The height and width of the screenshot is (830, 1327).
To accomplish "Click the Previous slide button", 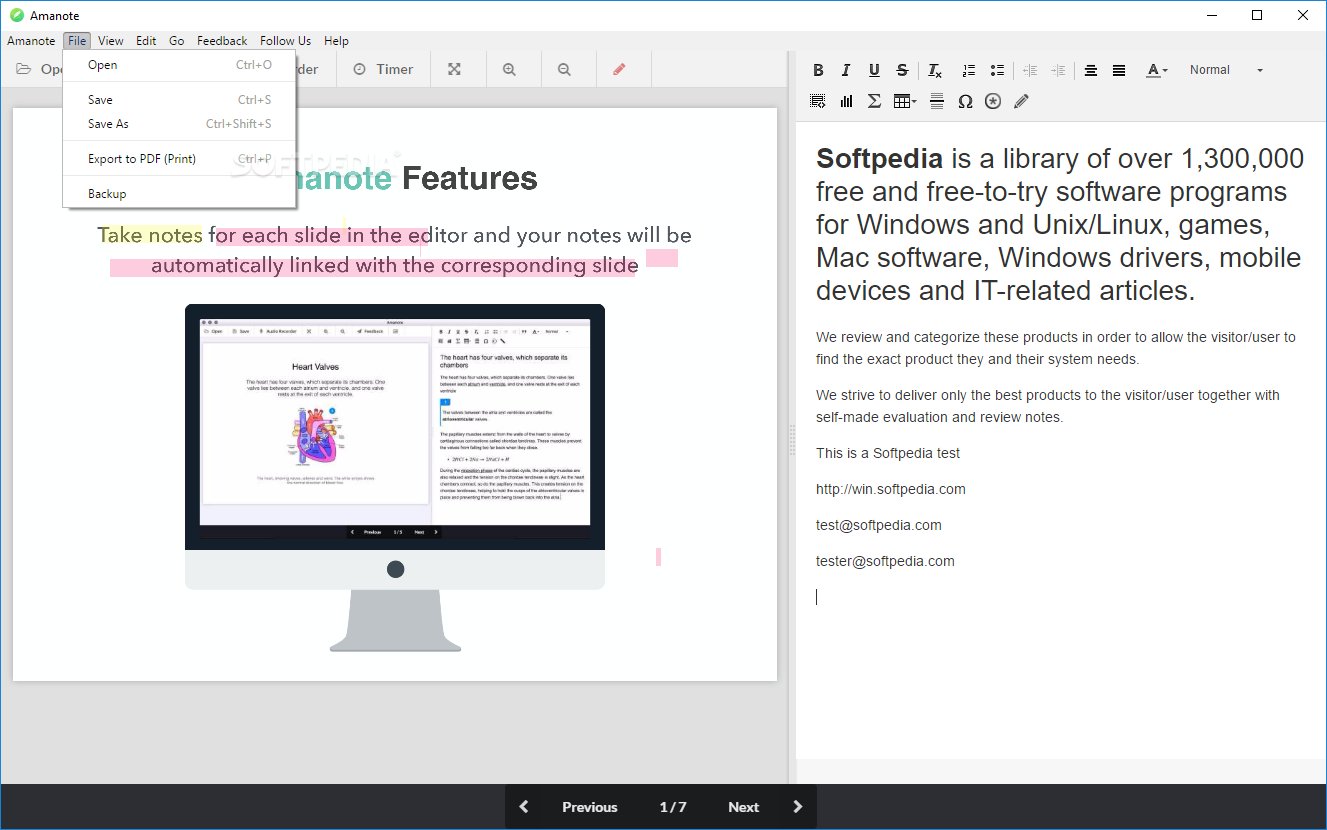I will point(589,807).
